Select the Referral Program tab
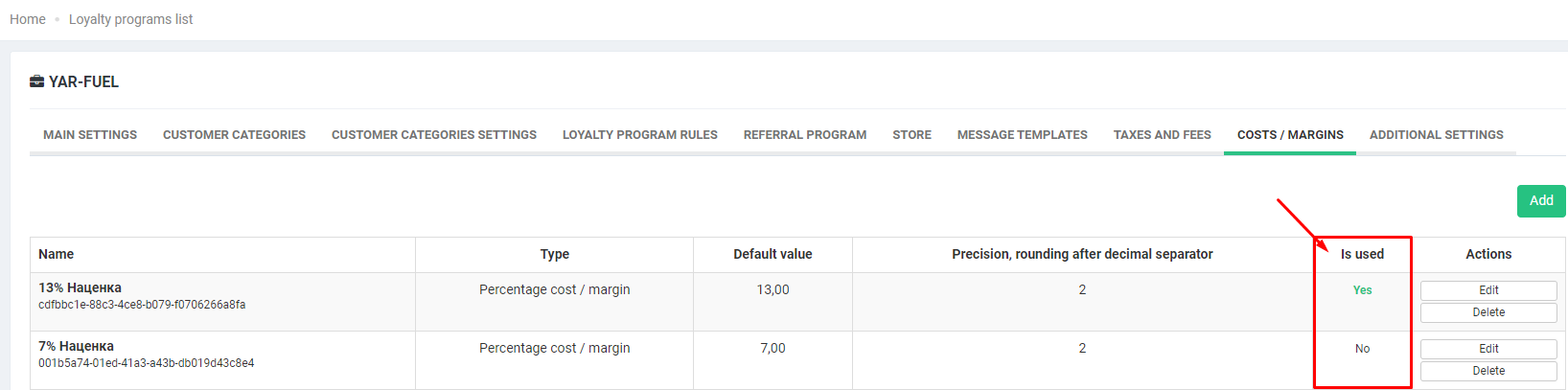Viewport: 1568px width, 390px height. click(805, 135)
